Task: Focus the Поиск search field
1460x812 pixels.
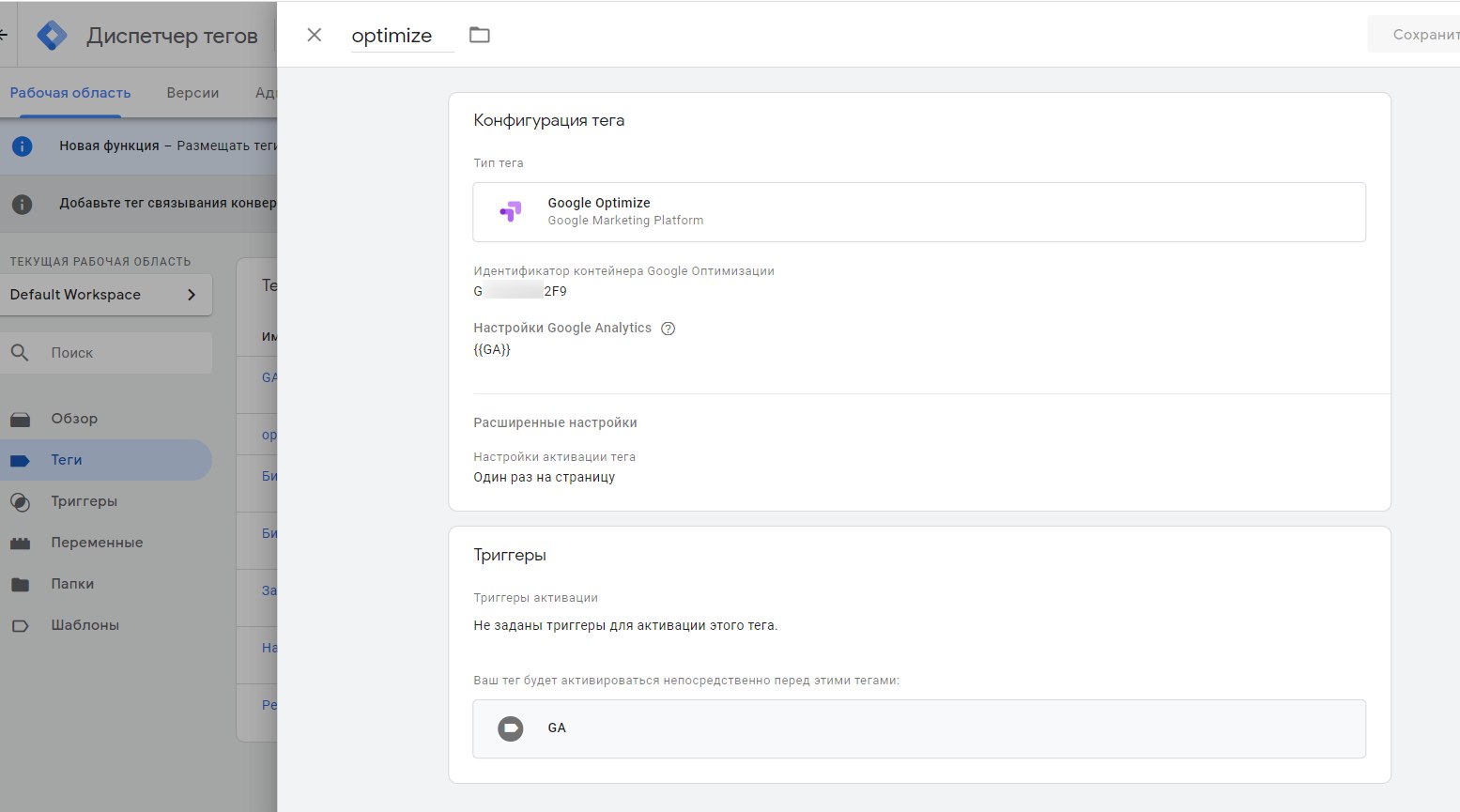Action: (x=106, y=353)
